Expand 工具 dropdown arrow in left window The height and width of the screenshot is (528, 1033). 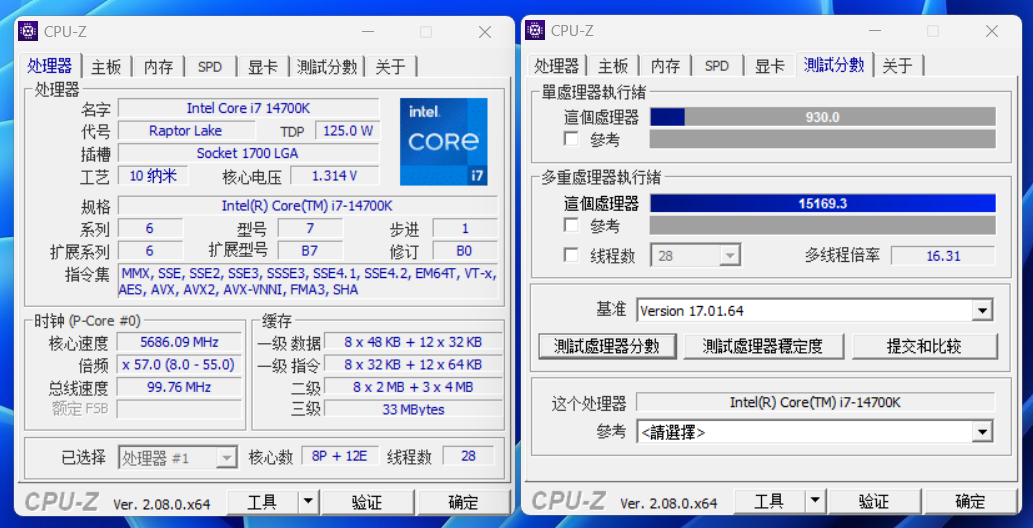pyautogui.click(x=308, y=502)
